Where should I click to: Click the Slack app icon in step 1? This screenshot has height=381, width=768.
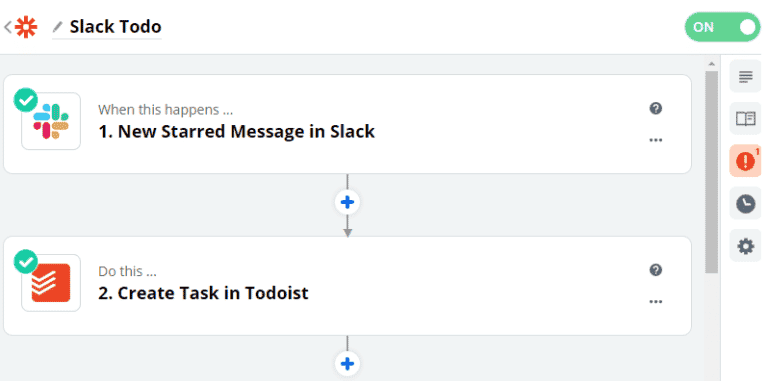pos(51,121)
